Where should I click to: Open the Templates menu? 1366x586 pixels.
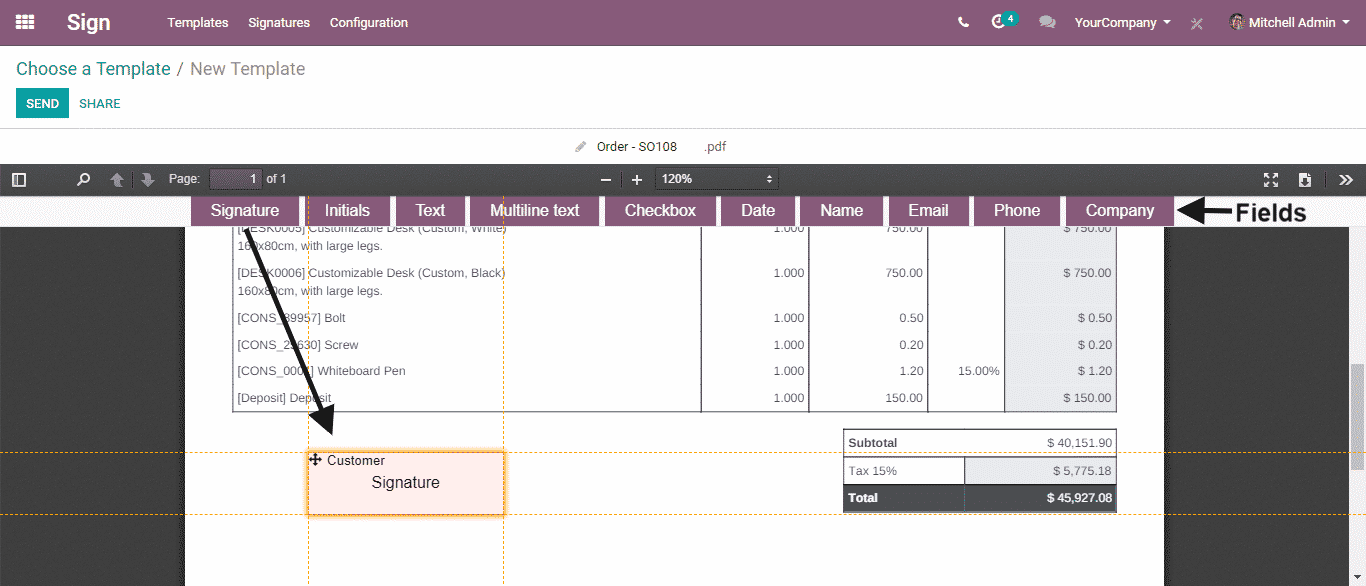pyautogui.click(x=198, y=22)
